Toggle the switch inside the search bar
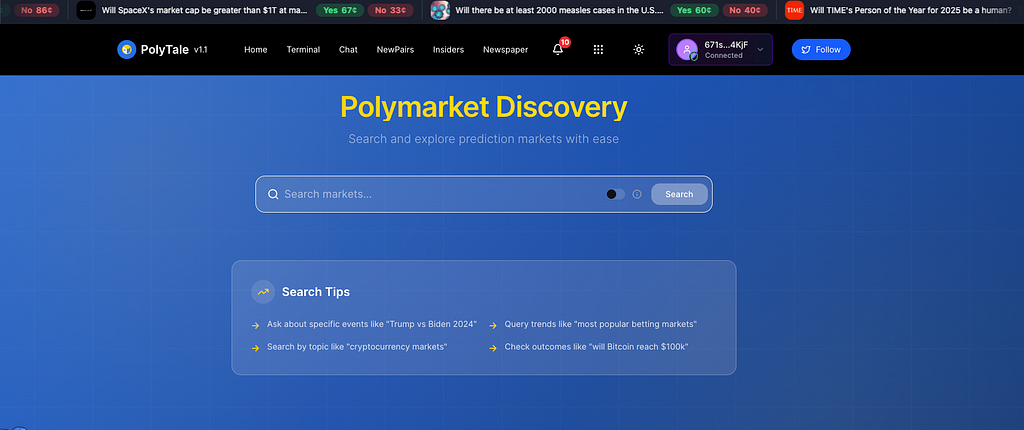The width and height of the screenshot is (1024, 430). [x=615, y=194]
